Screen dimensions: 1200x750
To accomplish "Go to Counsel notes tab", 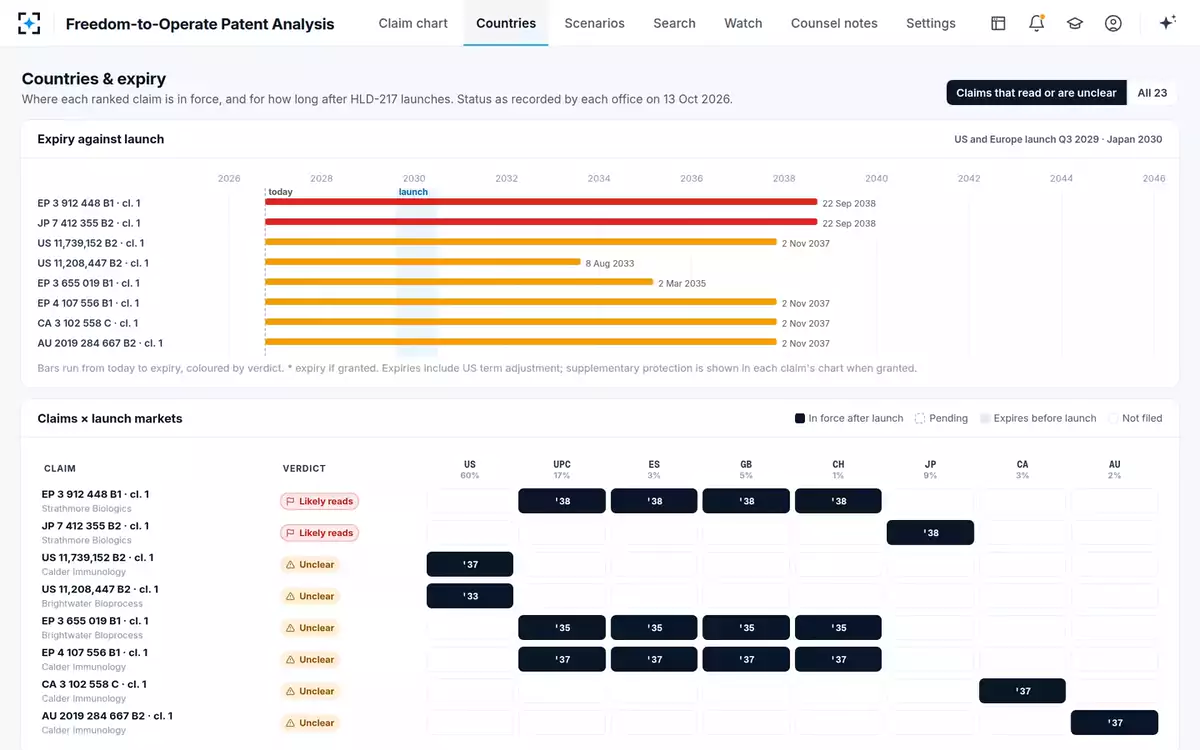I will tap(834, 23).
